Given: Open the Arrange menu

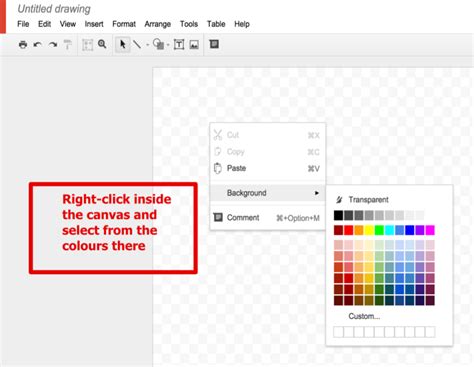Looking at the screenshot, I should [x=158, y=24].
